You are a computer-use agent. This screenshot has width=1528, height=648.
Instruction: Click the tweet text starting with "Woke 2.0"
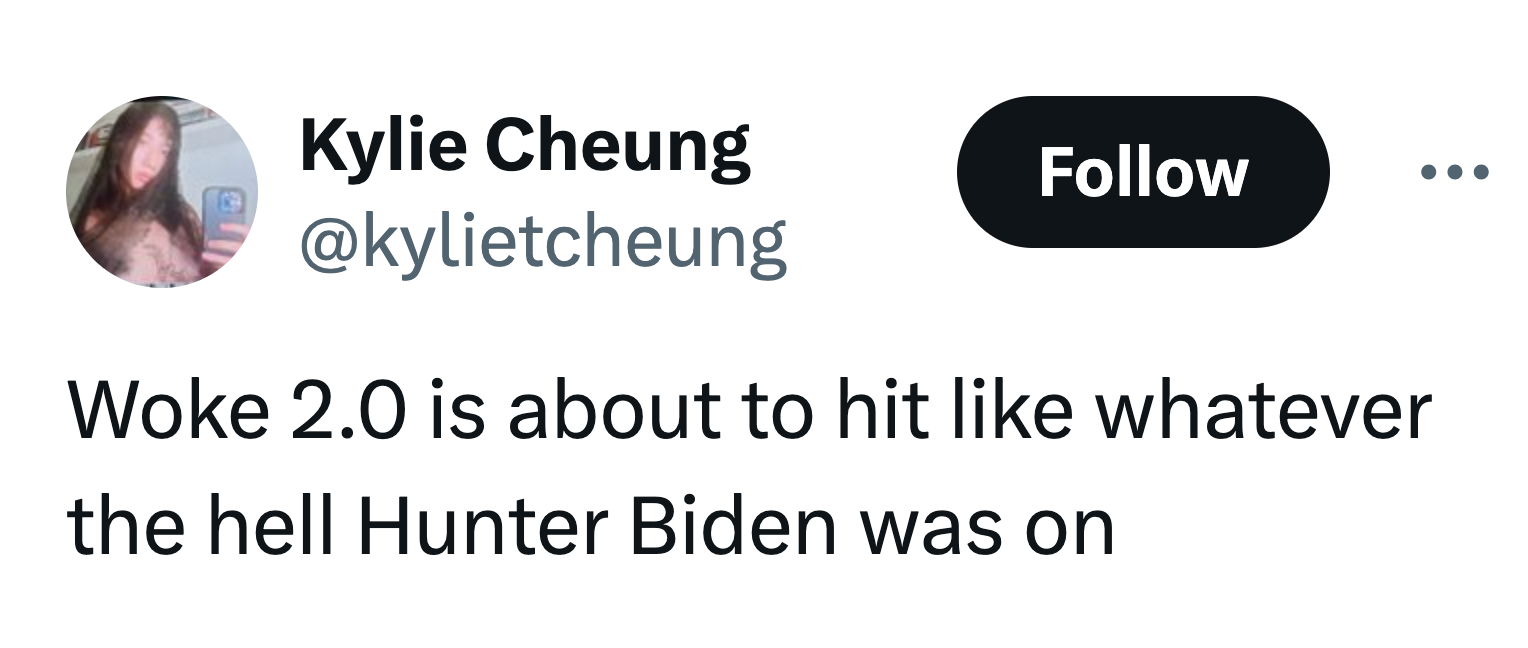click(x=748, y=411)
